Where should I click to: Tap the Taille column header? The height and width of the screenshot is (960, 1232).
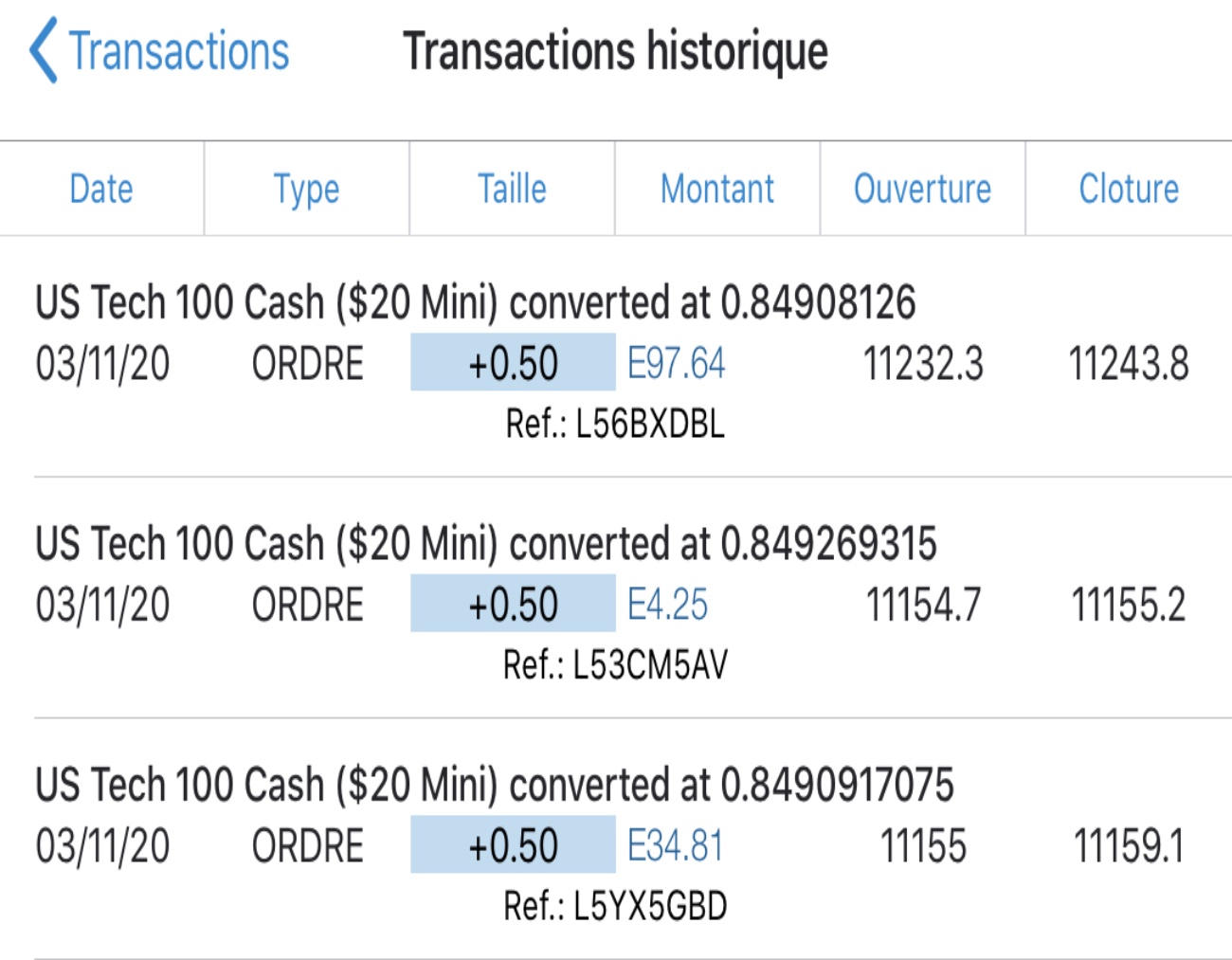pos(512,189)
